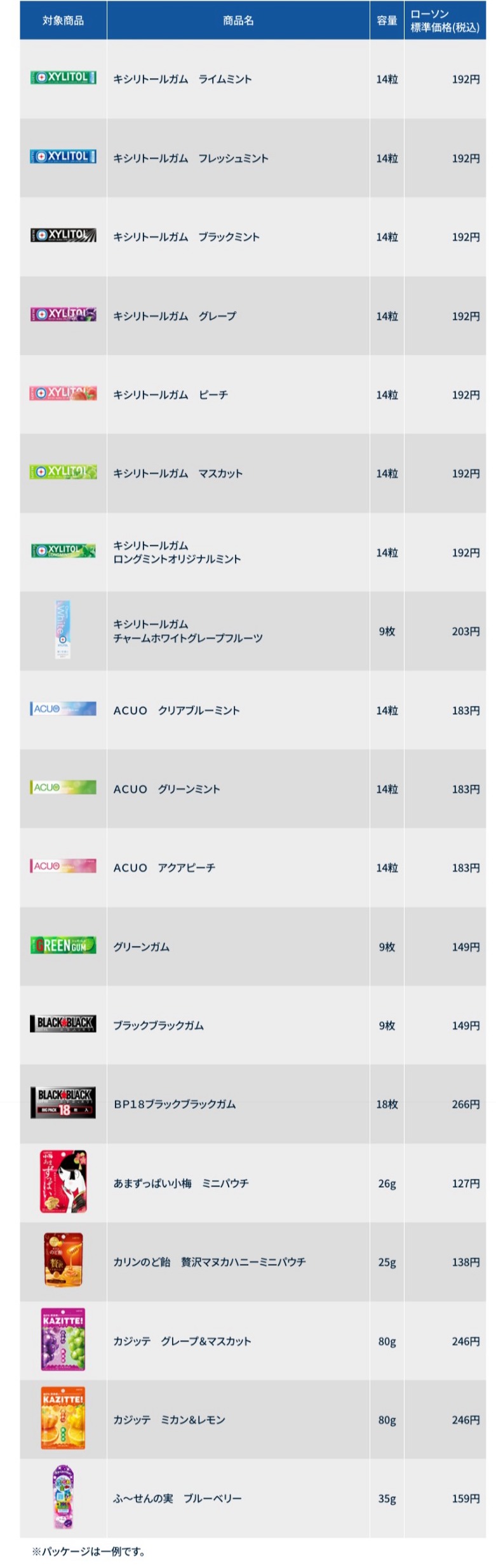
Task: Click the Black Black Big Pack 18 image
Action: coord(64,1102)
